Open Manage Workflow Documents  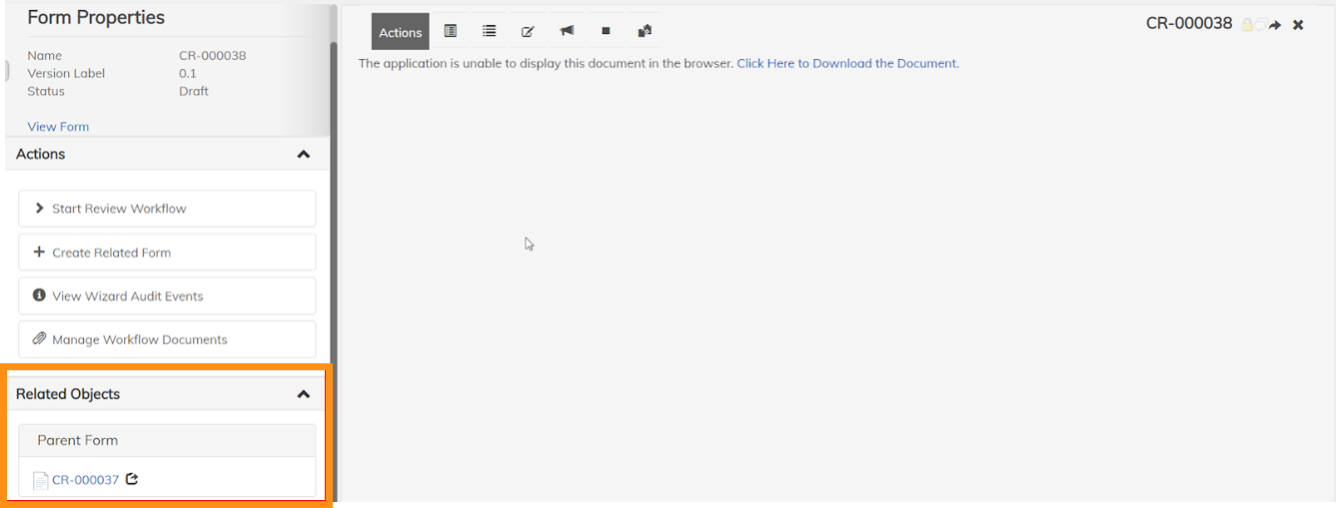[x=167, y=339]
